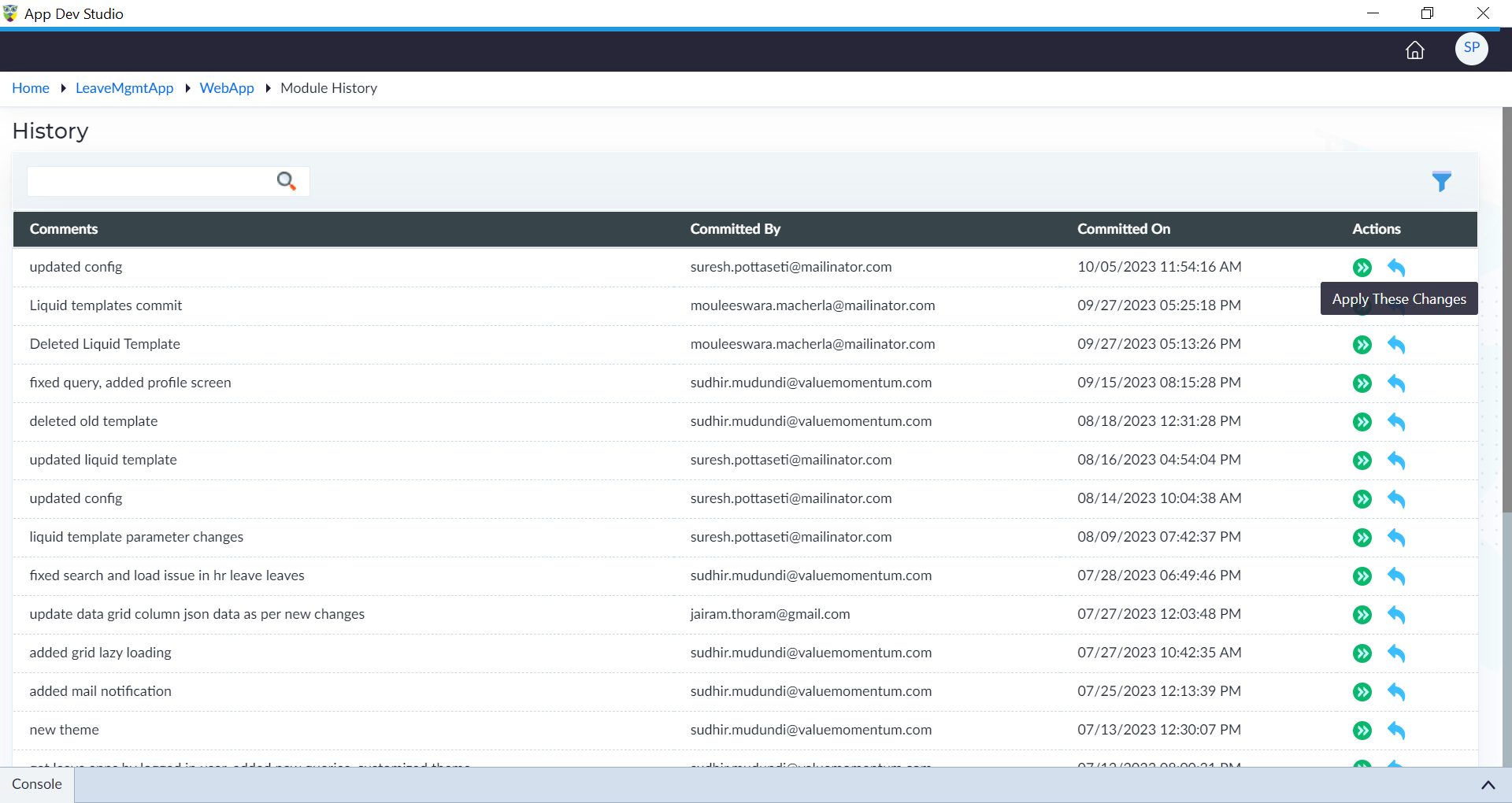Select '09/15/2023 08:15:28 PM' date cell
Image resolution: width=1512 pixels, height=803 pixels.
(1159, 383)
